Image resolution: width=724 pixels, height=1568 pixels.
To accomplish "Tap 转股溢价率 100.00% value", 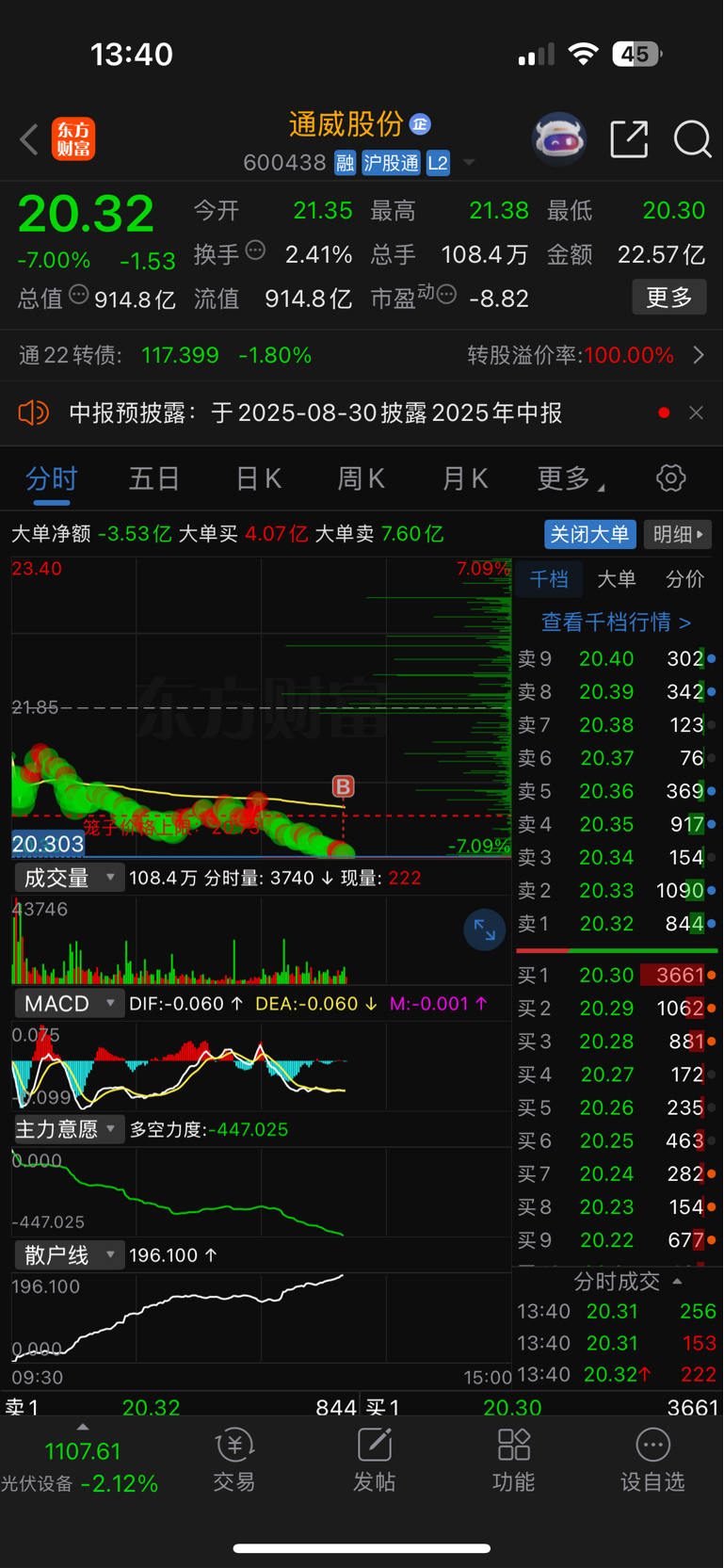I will (629, 355).
